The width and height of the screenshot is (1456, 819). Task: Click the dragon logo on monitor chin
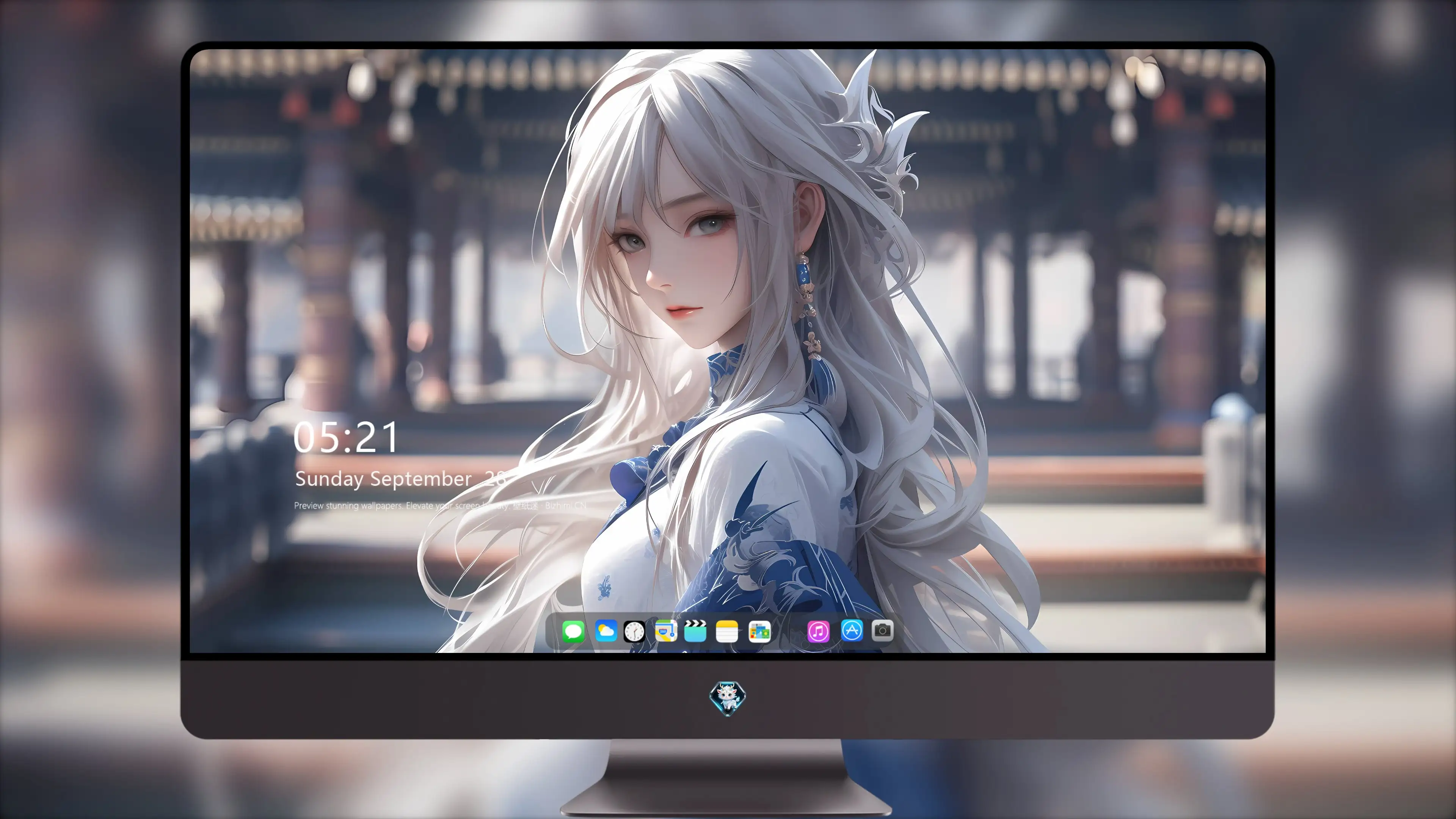point(728,698)
